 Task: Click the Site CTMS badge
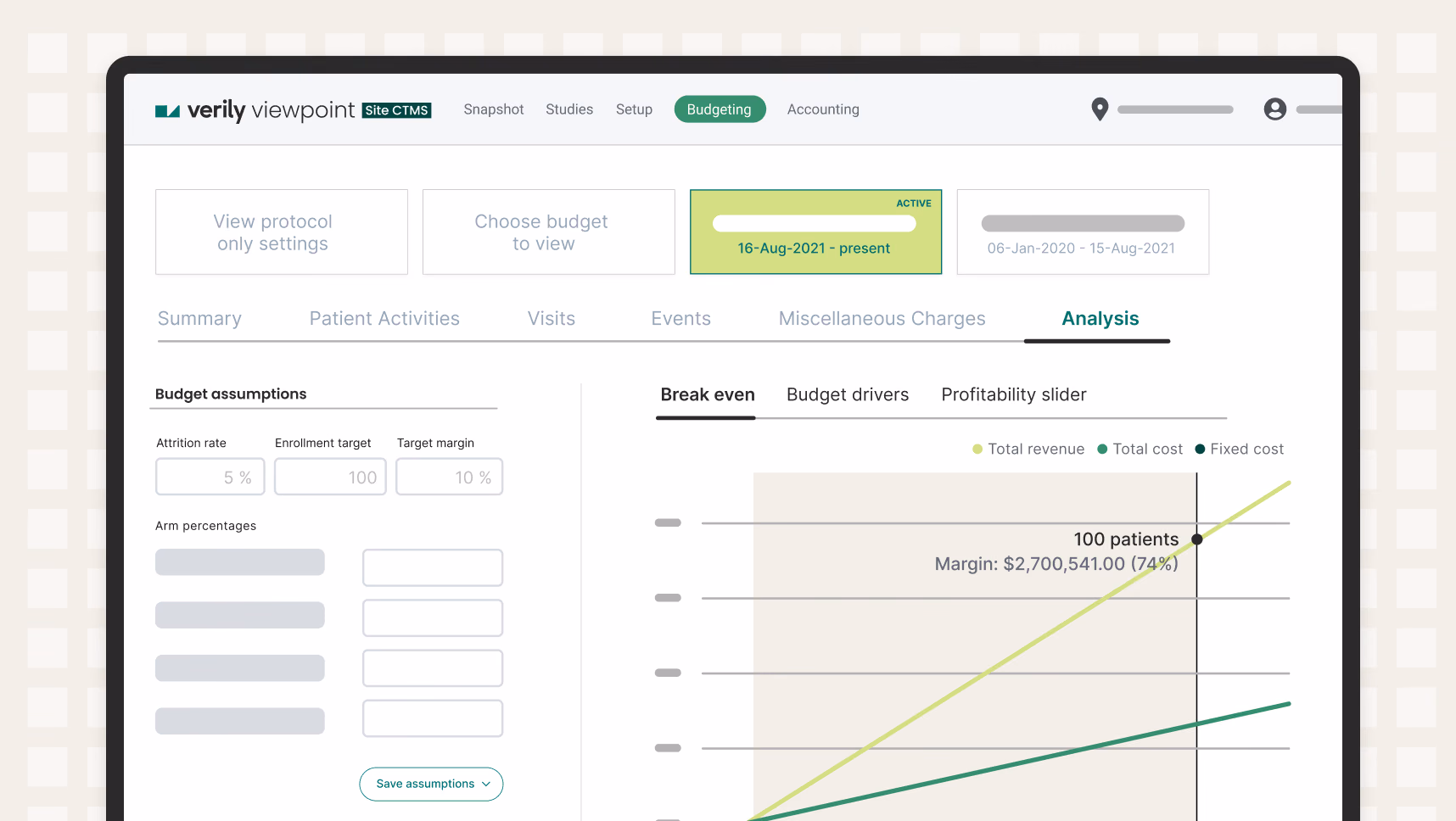click(396, 110)
